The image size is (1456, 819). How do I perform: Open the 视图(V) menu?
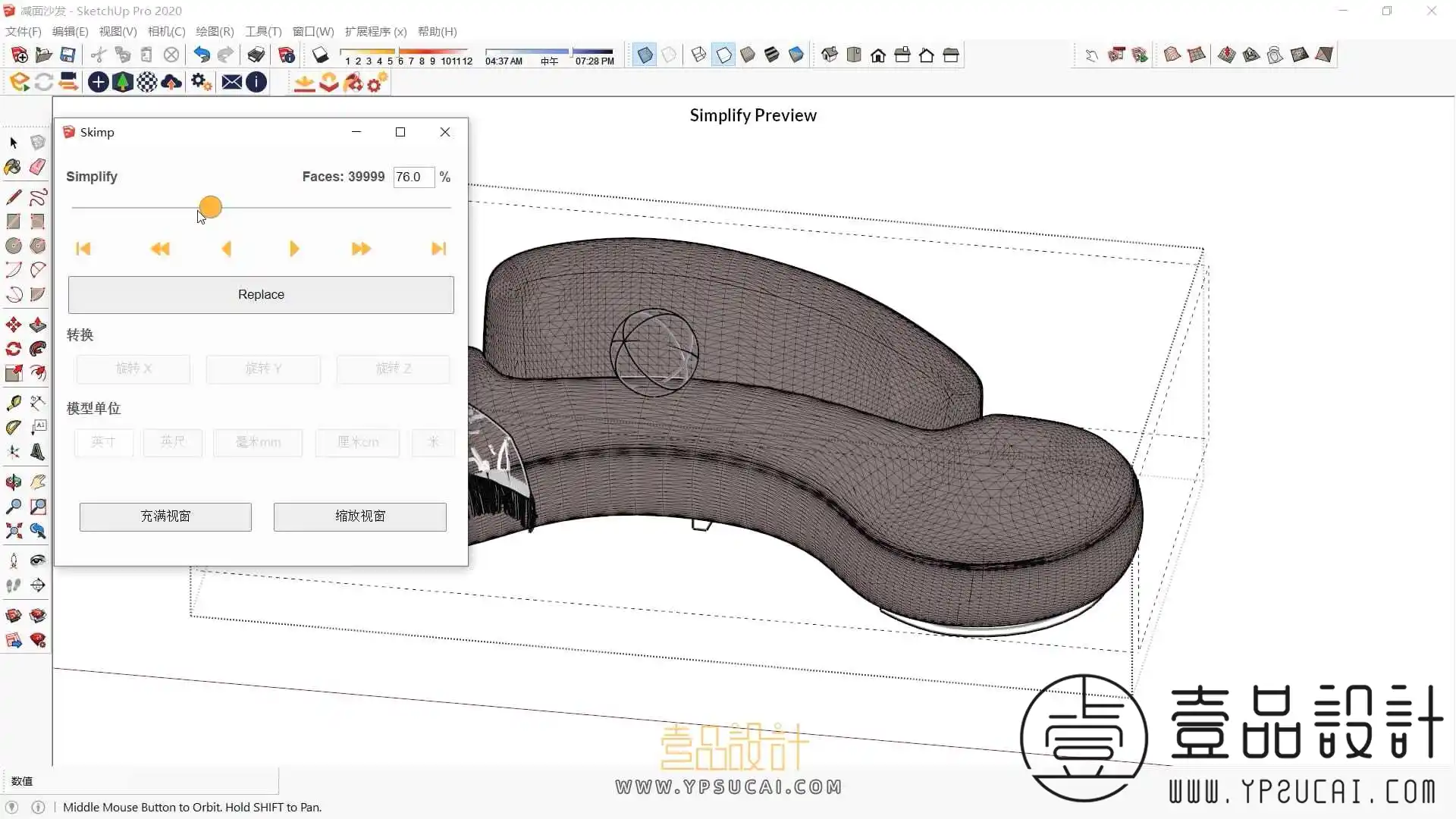click(x=118, y=31)
